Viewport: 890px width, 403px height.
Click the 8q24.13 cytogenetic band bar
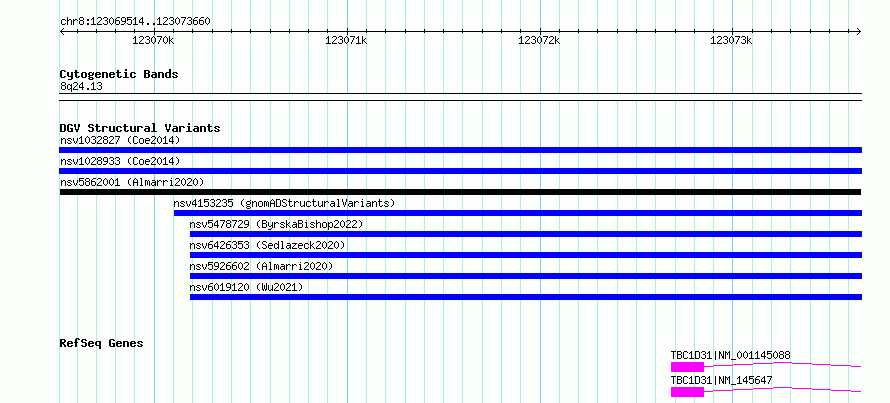[460, 97]
